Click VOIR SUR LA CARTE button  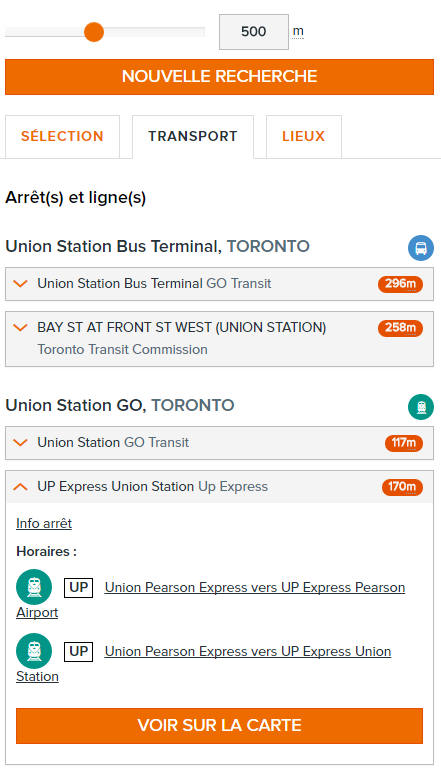tap(219, 726)
